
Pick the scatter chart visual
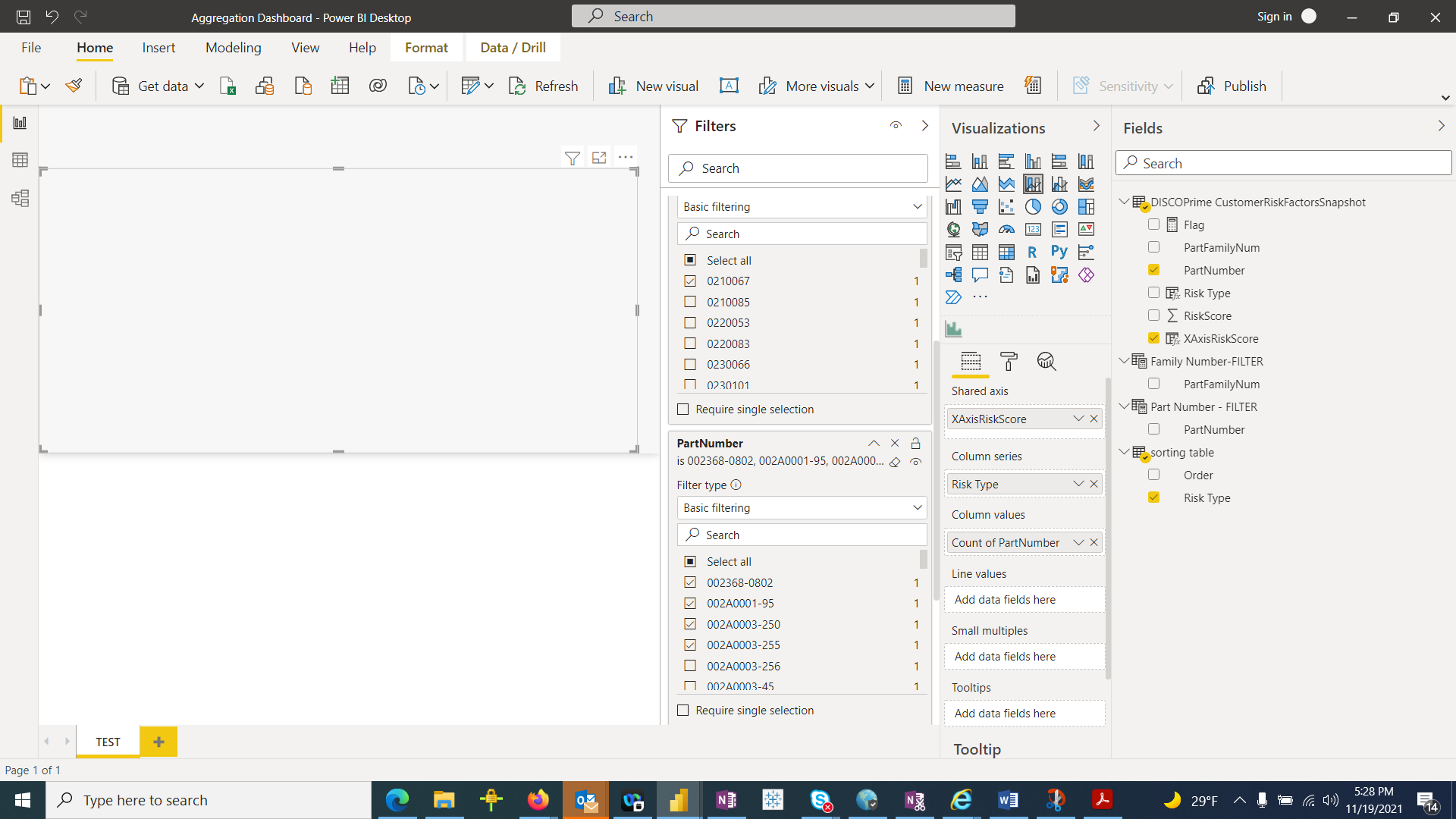1006,206
